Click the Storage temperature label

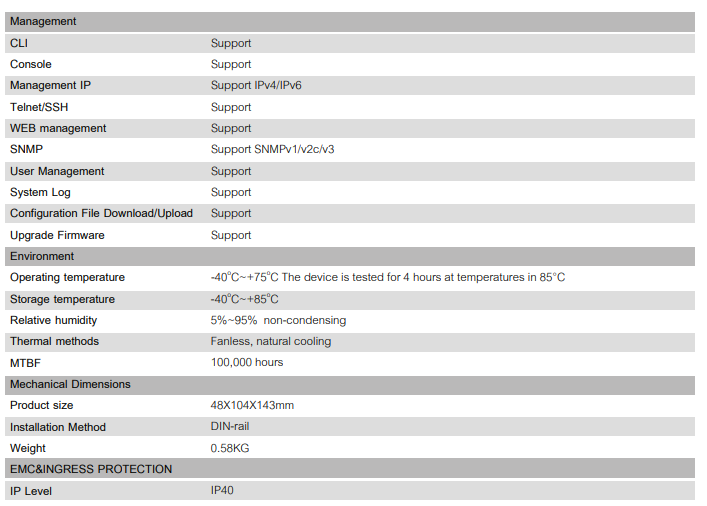(63, 299)
